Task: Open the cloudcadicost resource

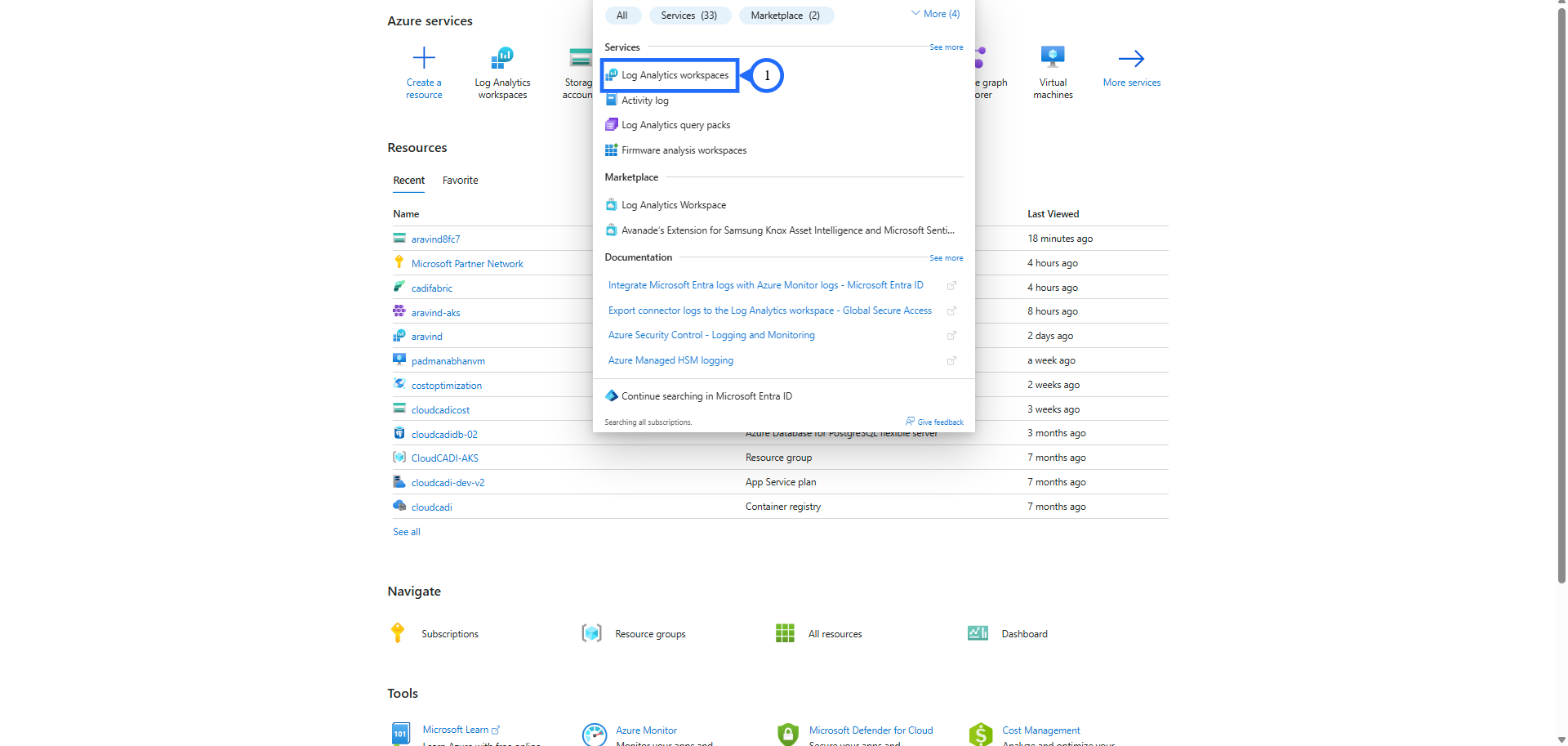Action: 440,410
